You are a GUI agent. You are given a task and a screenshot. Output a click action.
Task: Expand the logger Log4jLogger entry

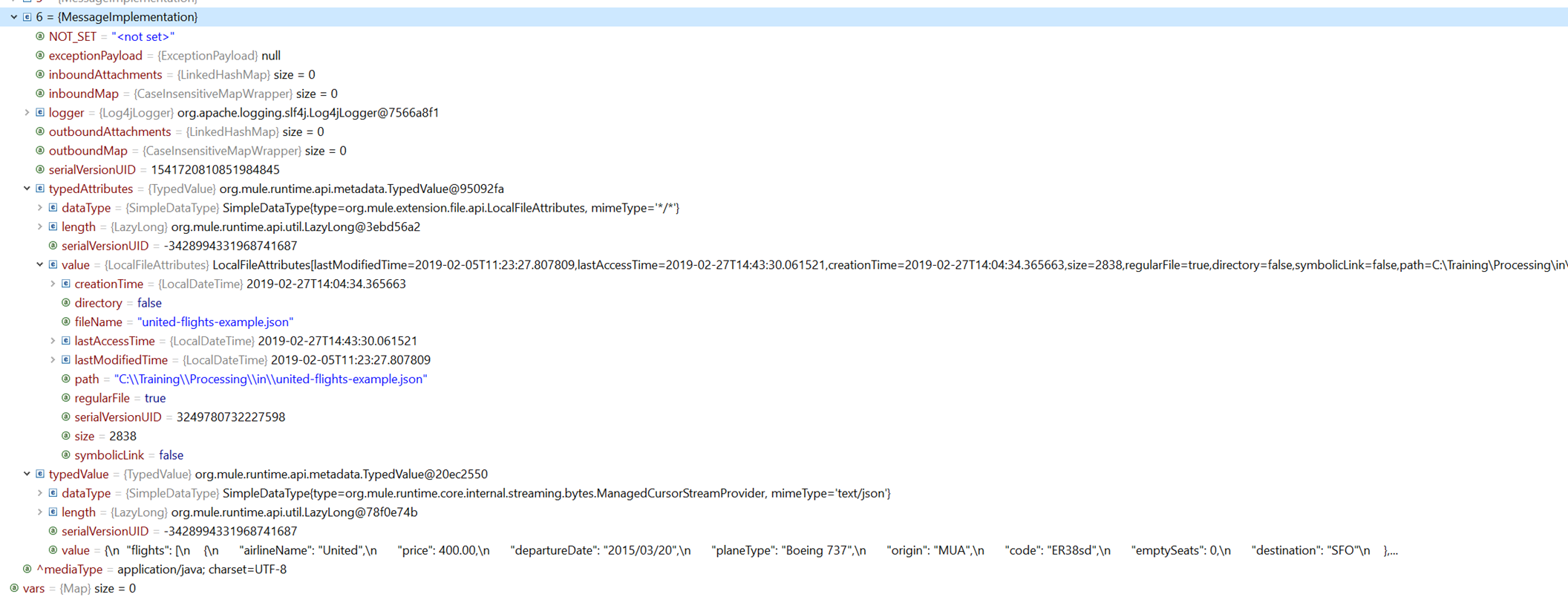point(27,113)
